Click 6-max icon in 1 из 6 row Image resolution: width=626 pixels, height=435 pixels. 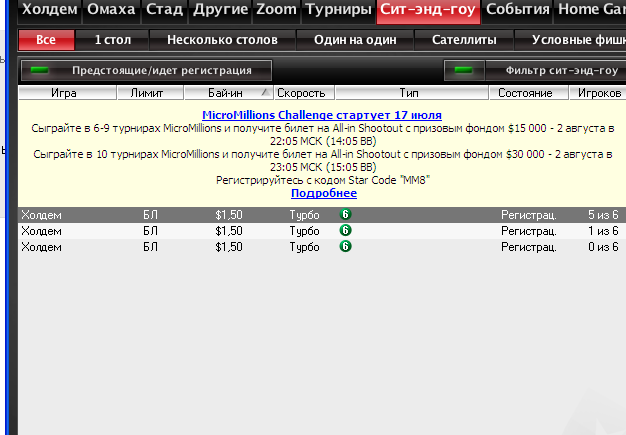(x=345, y=230)
